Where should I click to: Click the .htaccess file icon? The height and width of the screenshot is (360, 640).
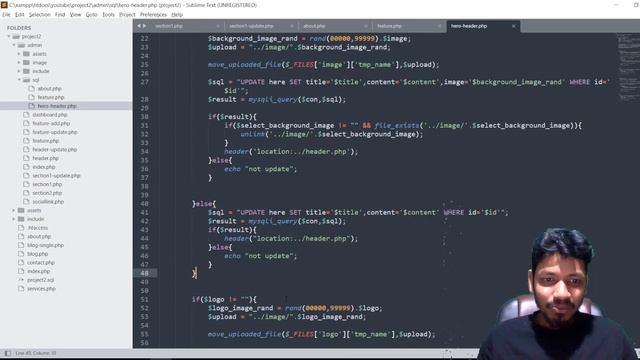tap(21, 228)
